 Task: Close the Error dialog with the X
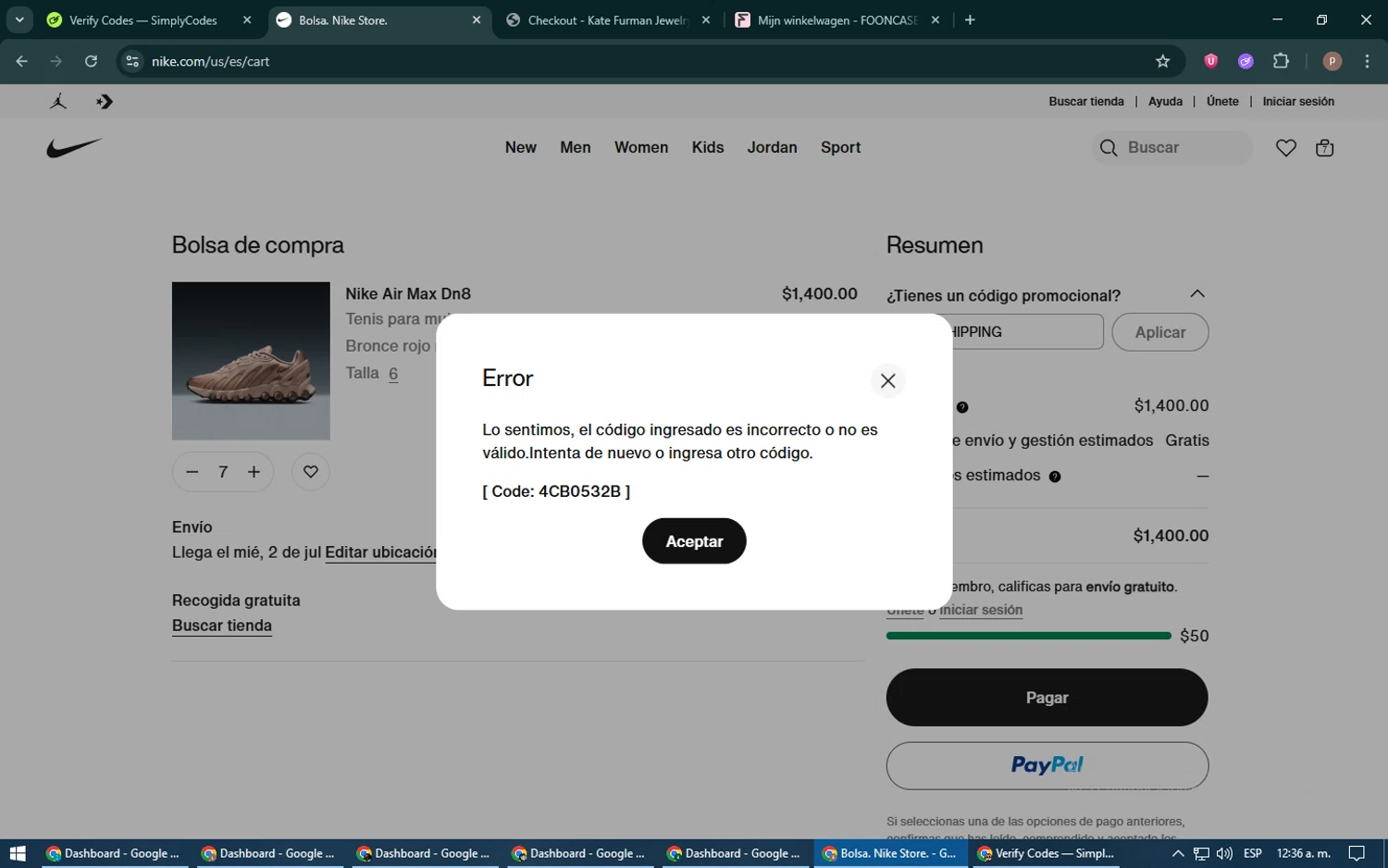887,380
